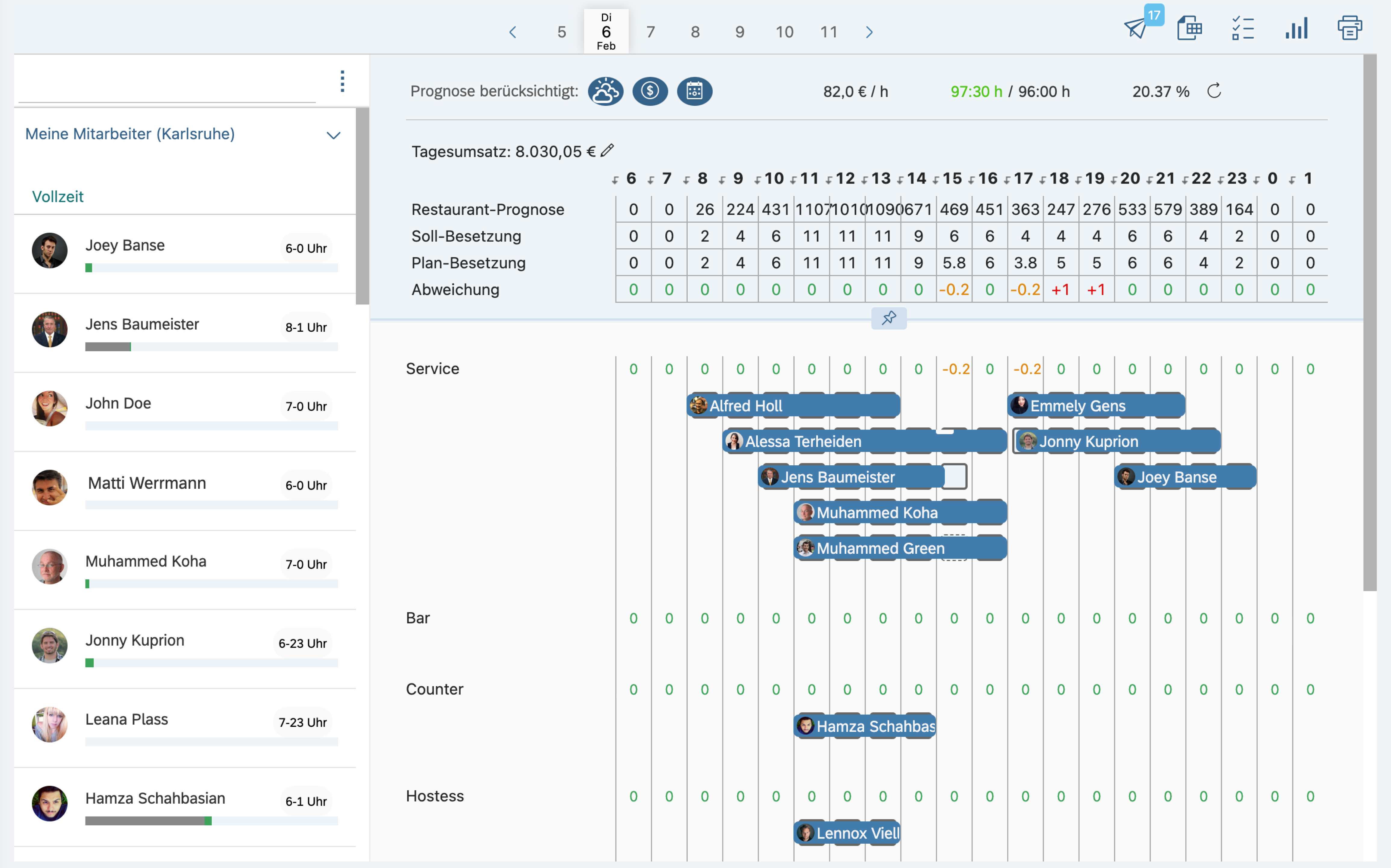The image size is (1391, 868).
Task: Select day 10 in the date bar
Action: 784,32
